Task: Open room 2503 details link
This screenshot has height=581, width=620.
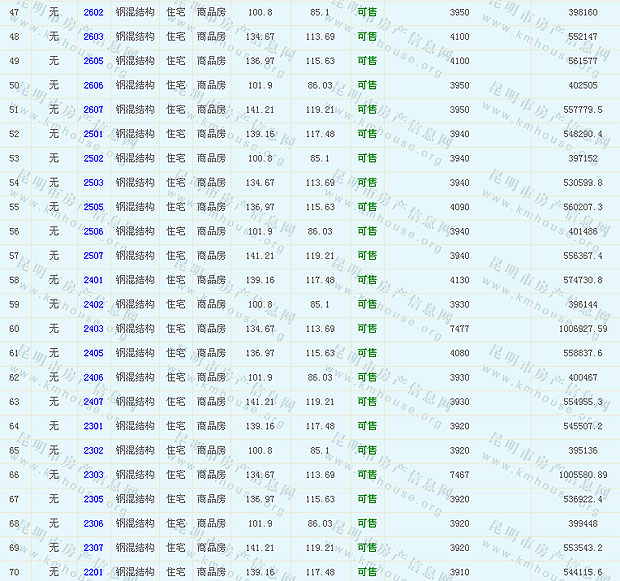Action: (93, 183)
